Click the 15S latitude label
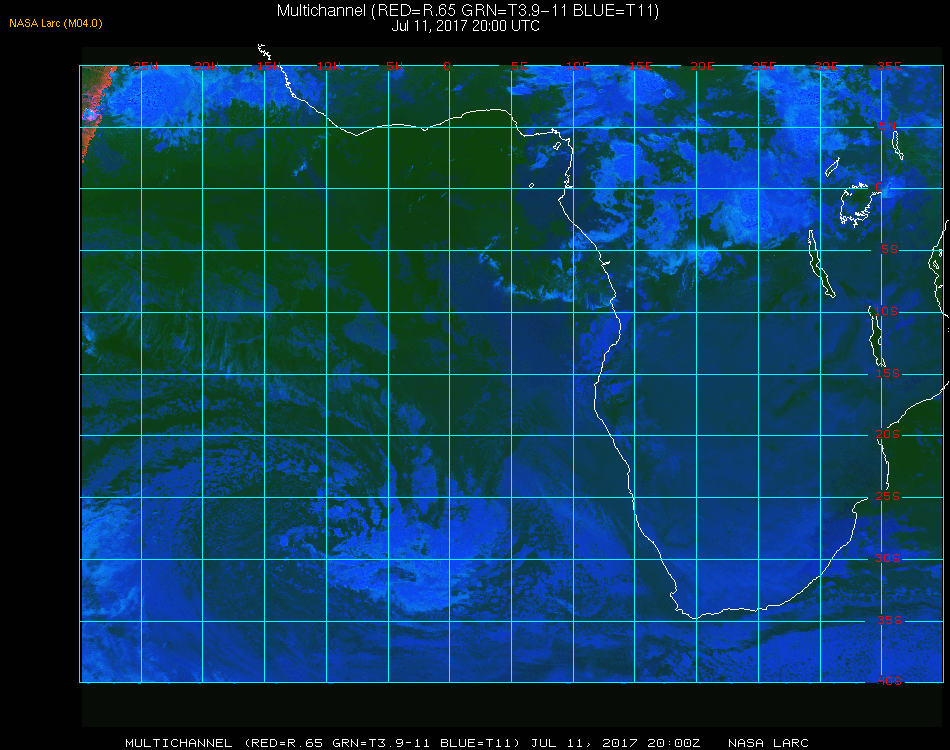This screenshot has height=750, width=950. point(888,373)
